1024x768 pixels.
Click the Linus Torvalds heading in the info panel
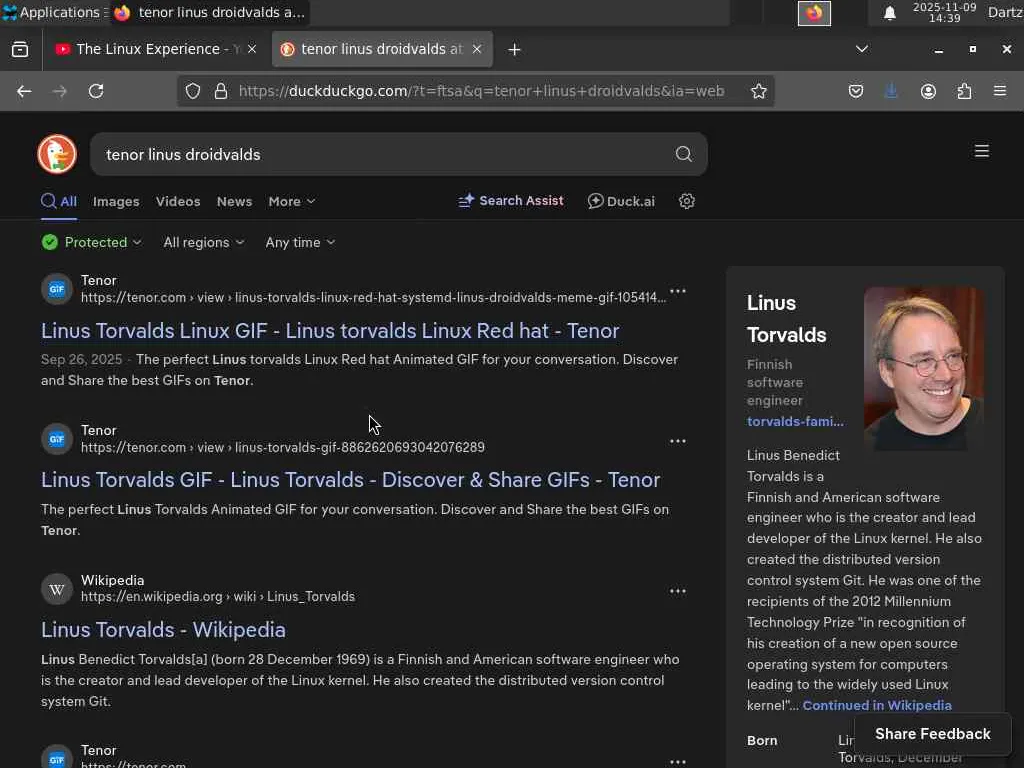pos(786,319)
